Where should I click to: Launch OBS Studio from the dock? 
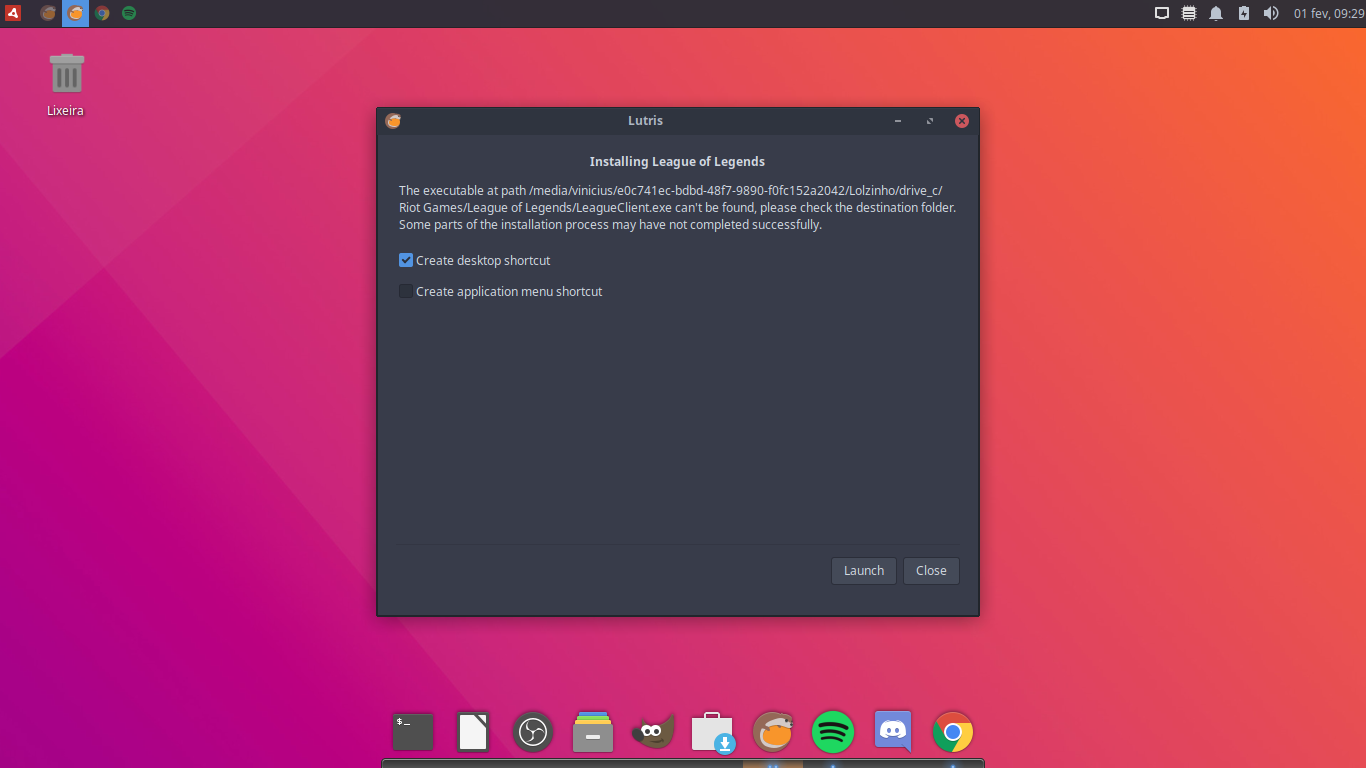click(x=533, y=732)
